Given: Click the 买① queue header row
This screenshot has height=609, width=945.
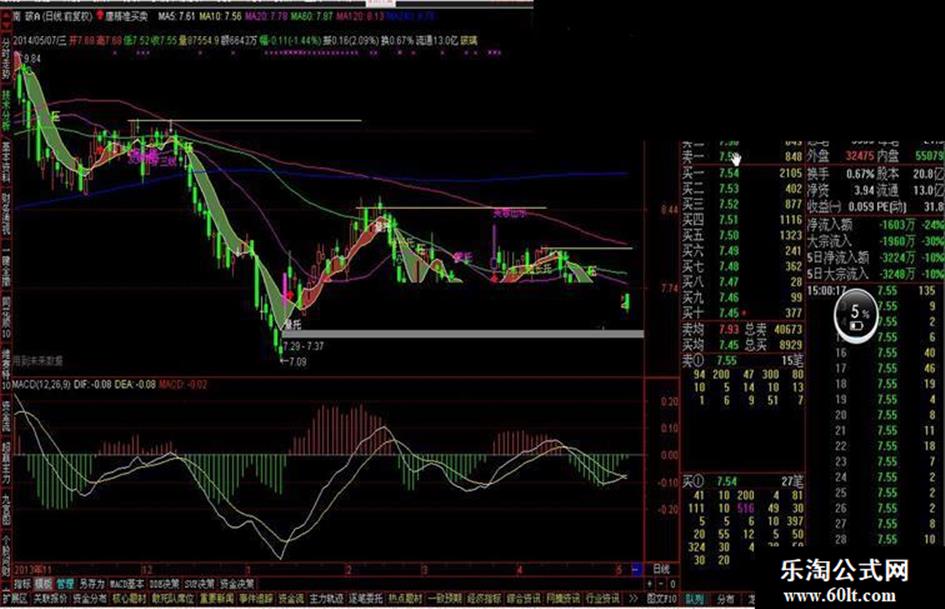Looking at the screenshot, I should tap(742, 481).
